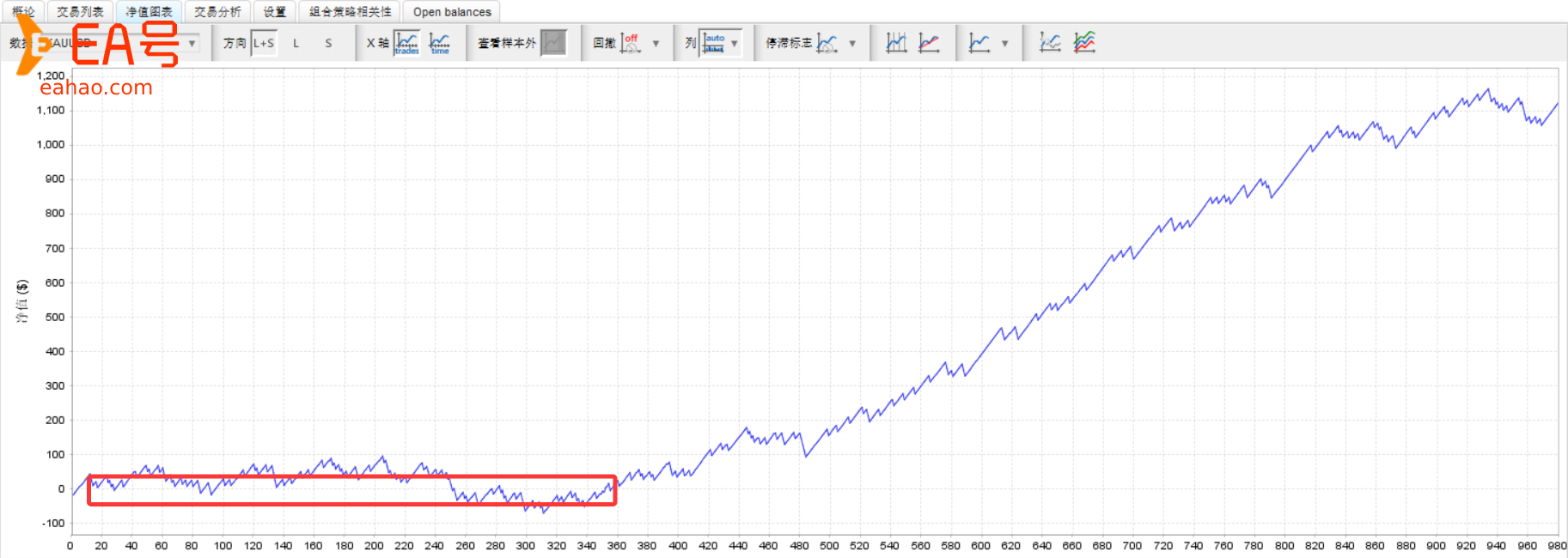Select the L long-only direction
This screenshot has width=1568, height=558.
pyautogui.click(x=296, y=43)
